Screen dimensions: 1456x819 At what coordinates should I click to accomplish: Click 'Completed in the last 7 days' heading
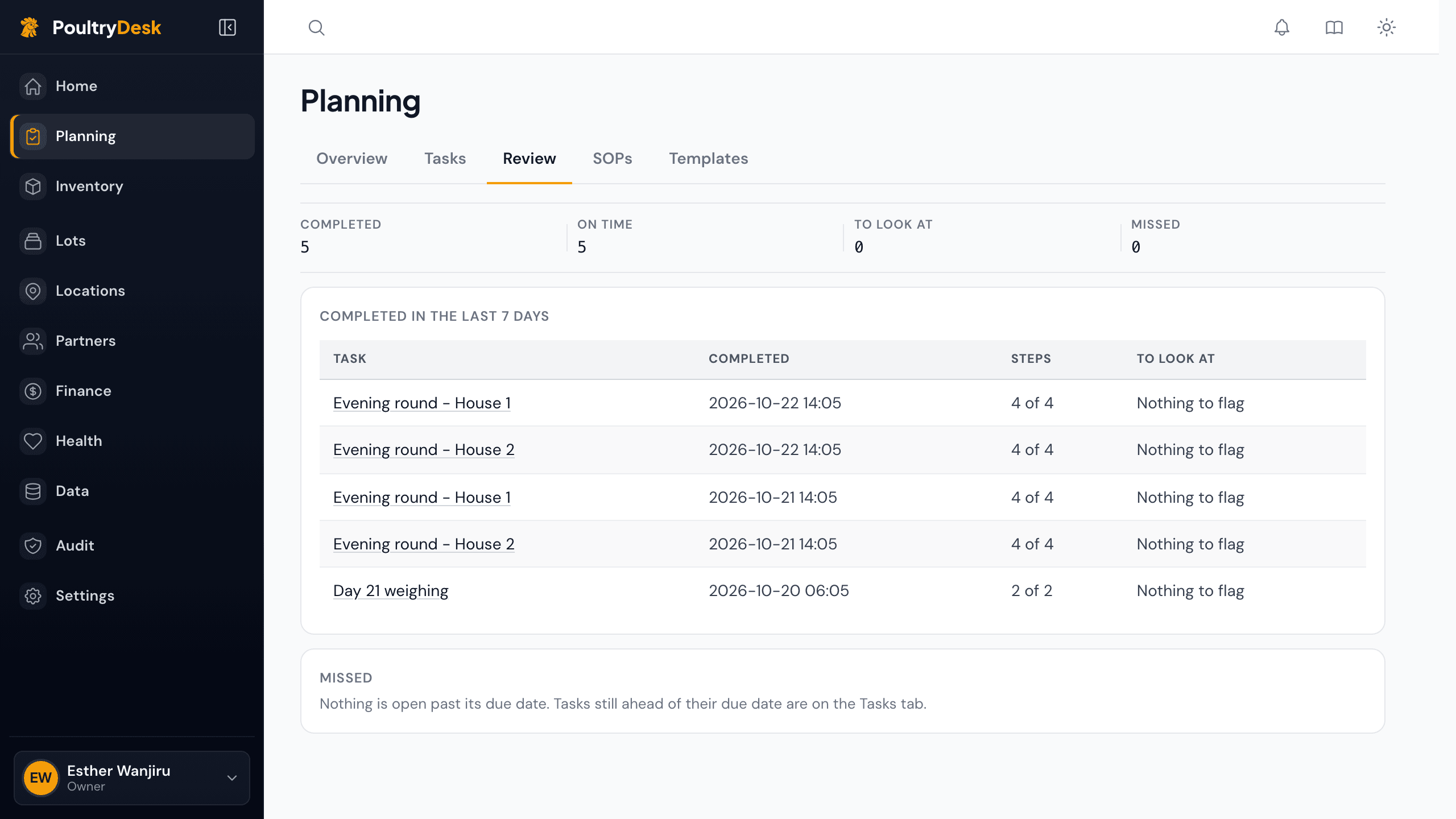[434, 316]
